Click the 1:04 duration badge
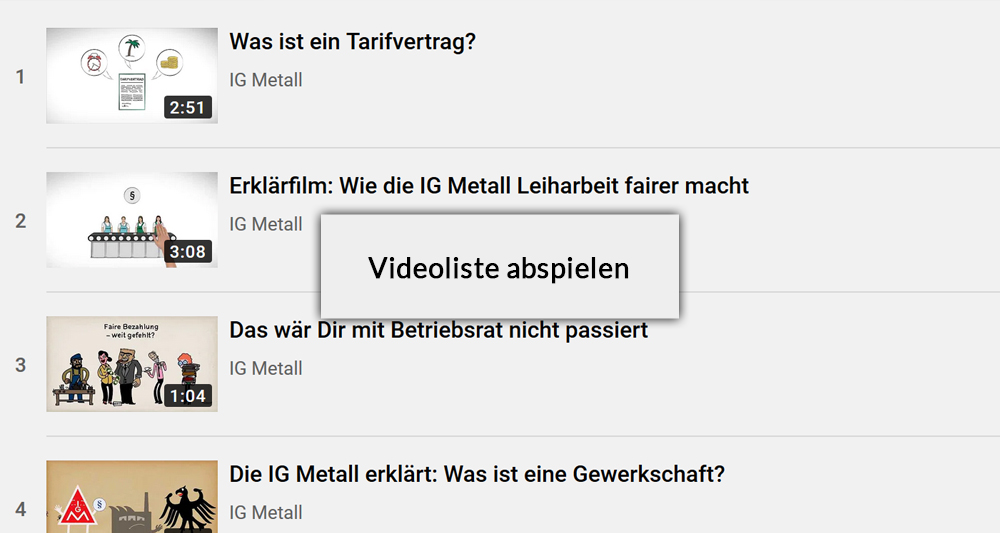This screenshot has height=533, width=1000. pos(188,396)
